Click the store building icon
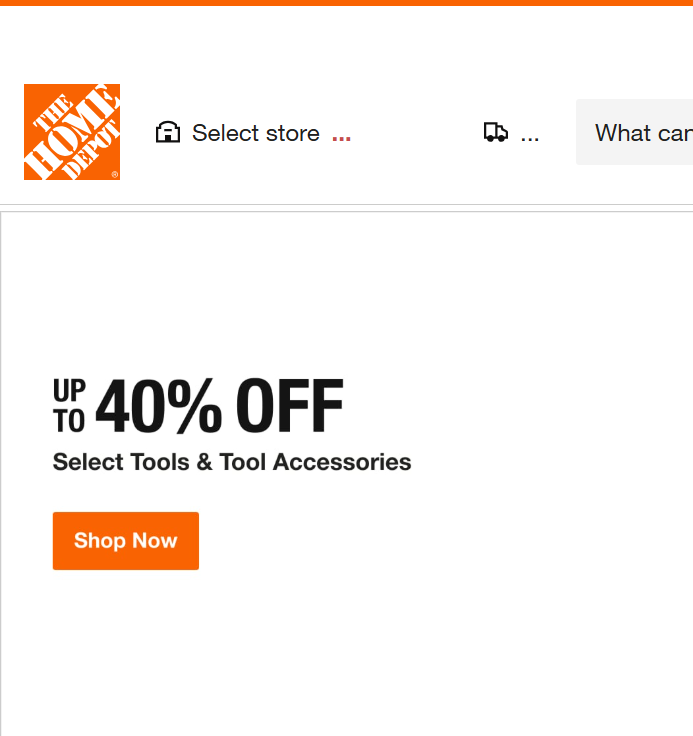Viewport: 693px width, 736px height. [168, 133]
